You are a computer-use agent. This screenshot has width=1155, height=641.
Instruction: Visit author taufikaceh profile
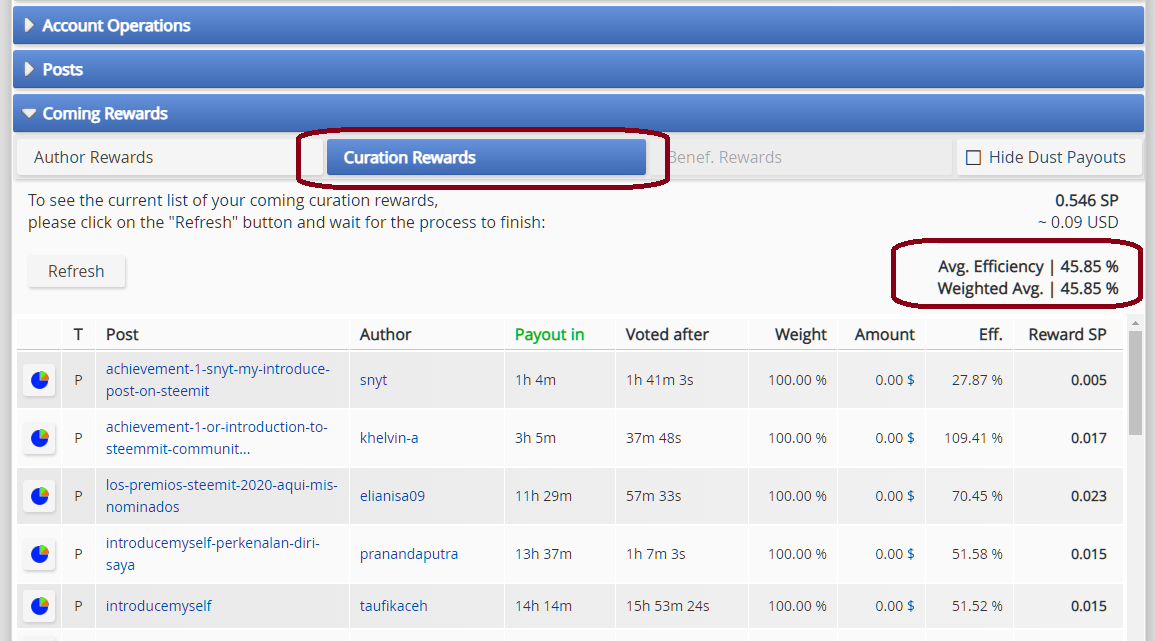393,606
